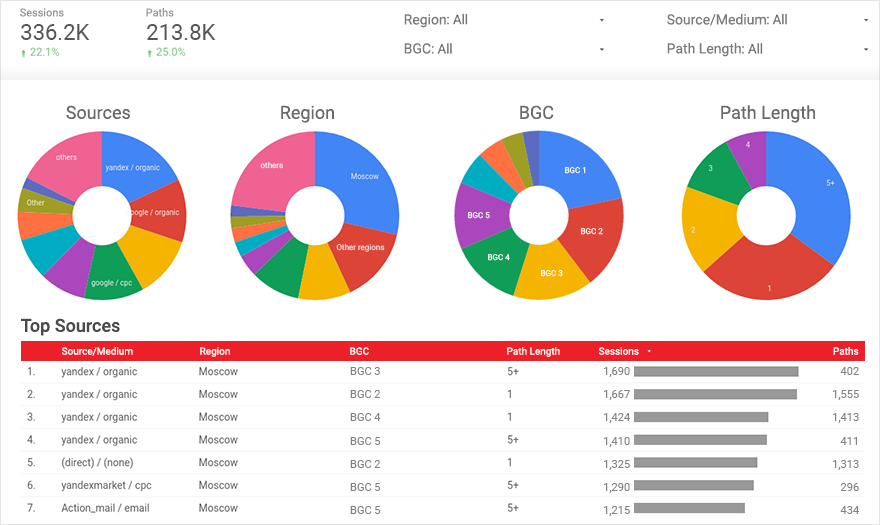880x525 pixels.
Task: Click the sessions bar for row 1
Action: (x=716, y=372)
